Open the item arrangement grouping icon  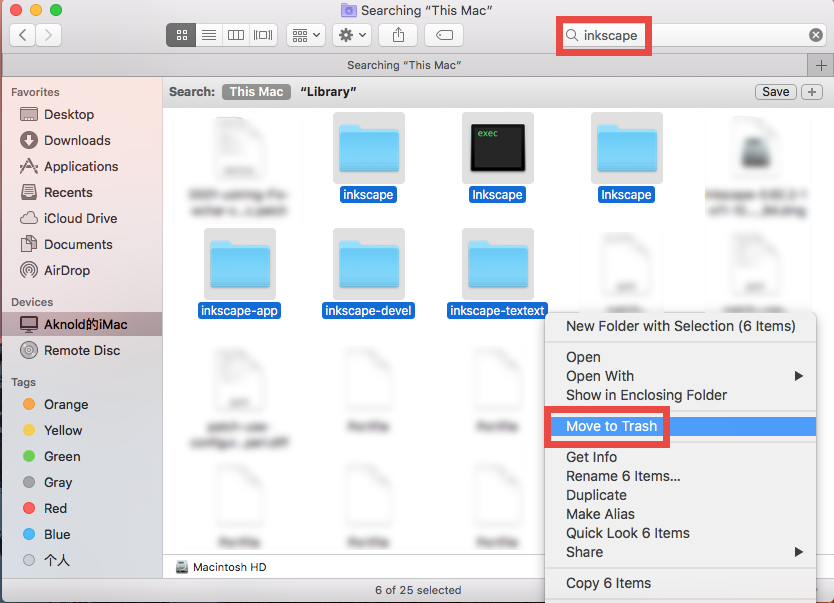click(x=303, y=34)
